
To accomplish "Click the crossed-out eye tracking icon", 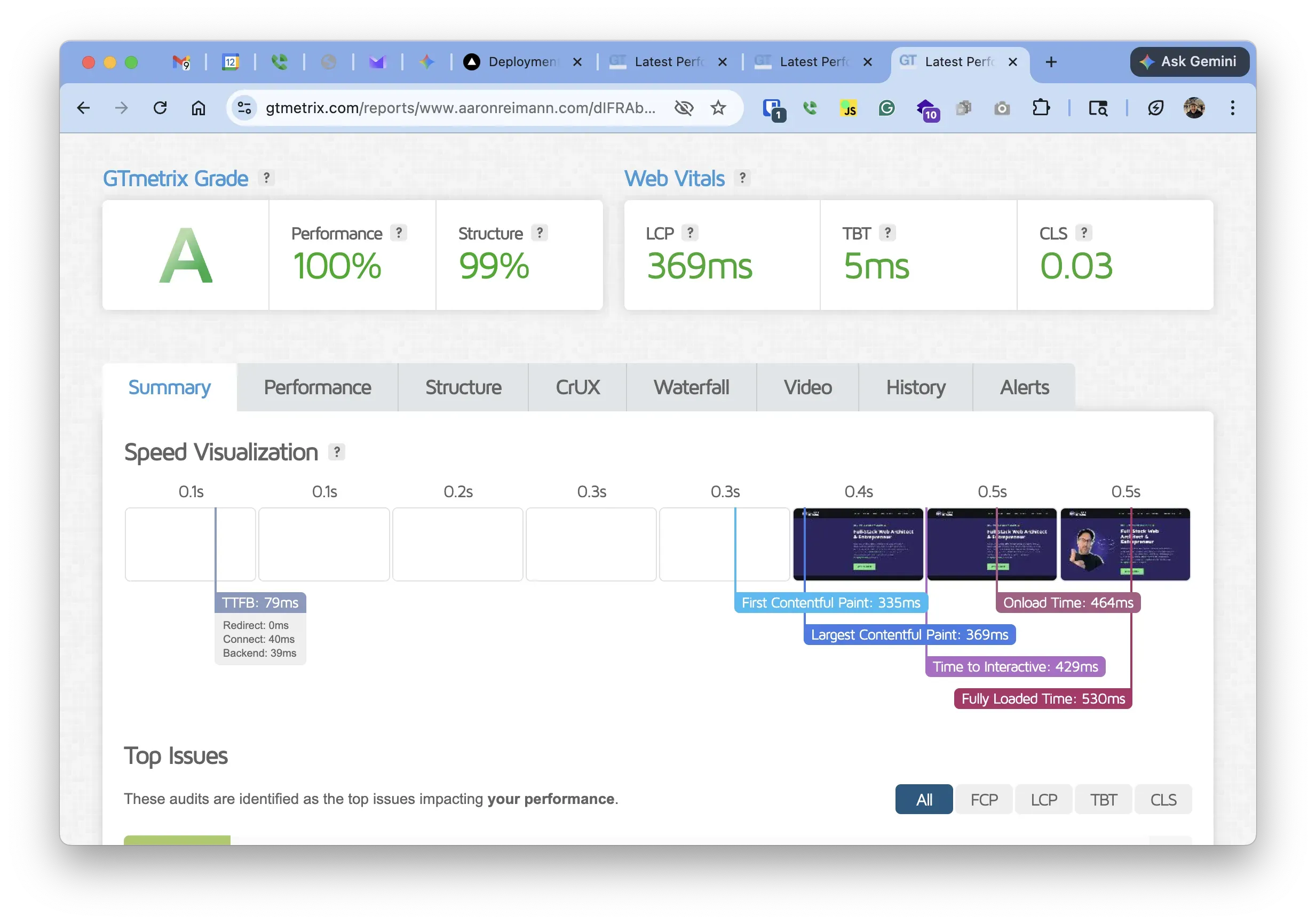I will pyautogui.click(x=684, y=108).
